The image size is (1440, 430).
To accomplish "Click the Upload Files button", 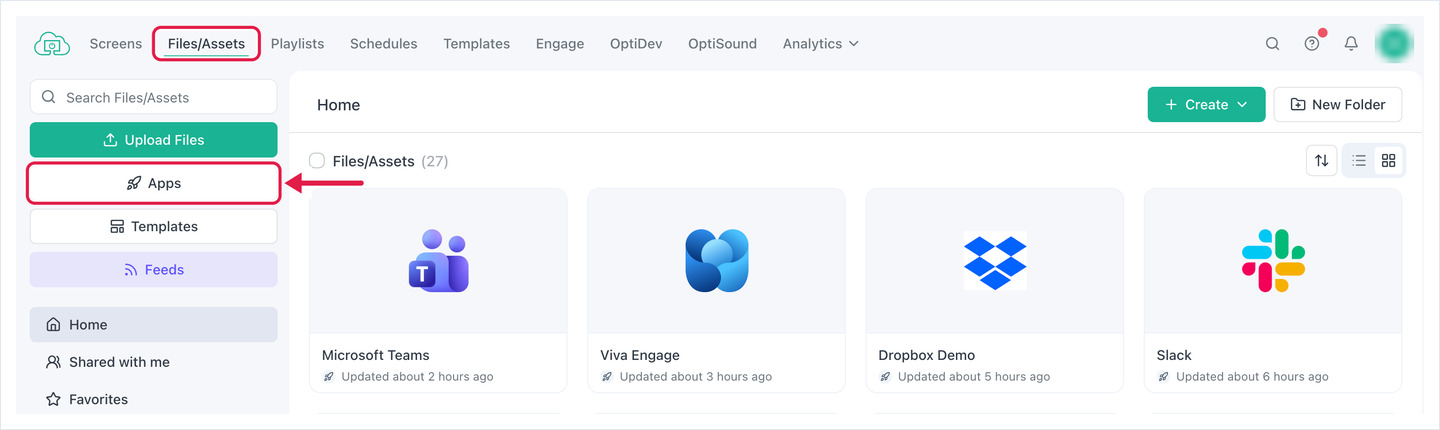I will [153, 140].
